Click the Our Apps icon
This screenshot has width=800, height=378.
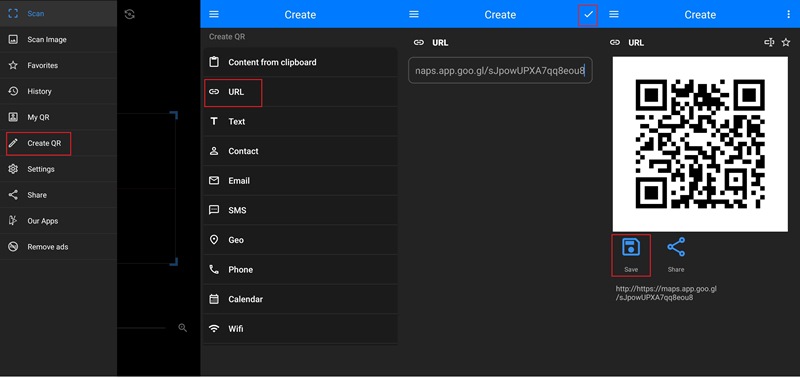pyautogui.click(x=13, y=221)
